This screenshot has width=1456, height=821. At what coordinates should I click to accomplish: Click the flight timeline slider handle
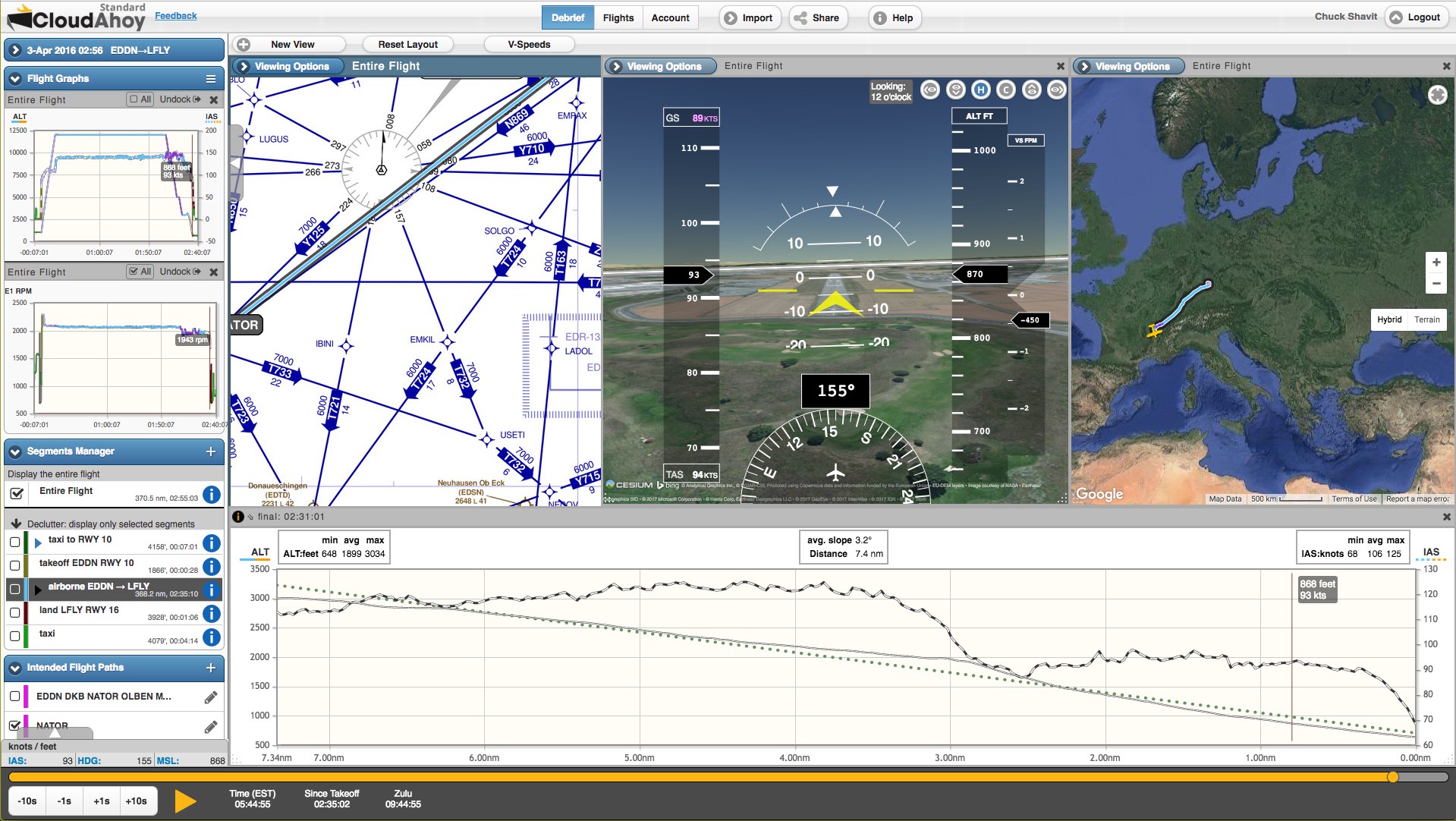coord(1392,777)
